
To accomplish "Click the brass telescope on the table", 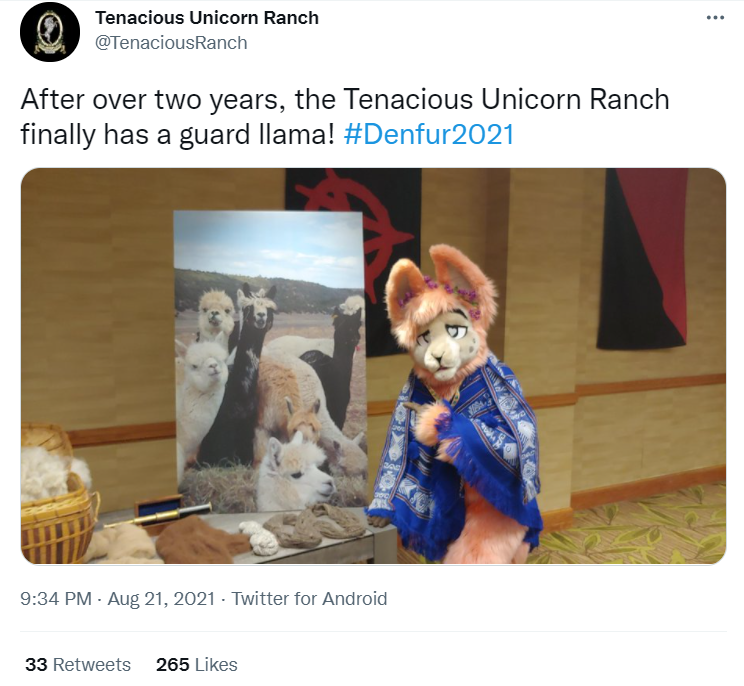I will click(159, 517).
